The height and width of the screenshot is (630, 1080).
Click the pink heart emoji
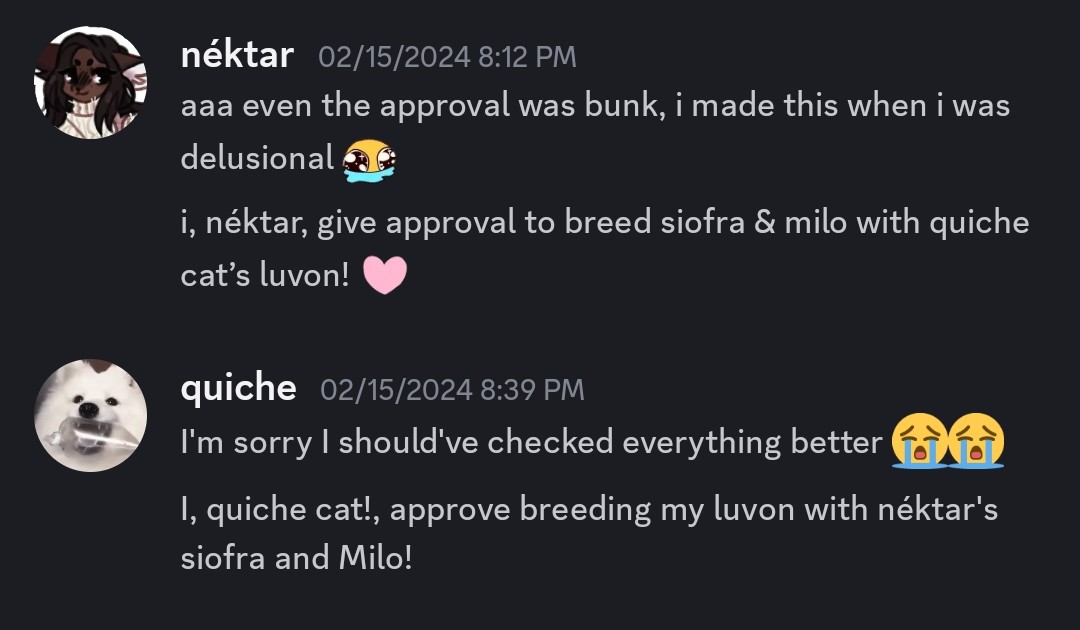(x=384, y=275)
